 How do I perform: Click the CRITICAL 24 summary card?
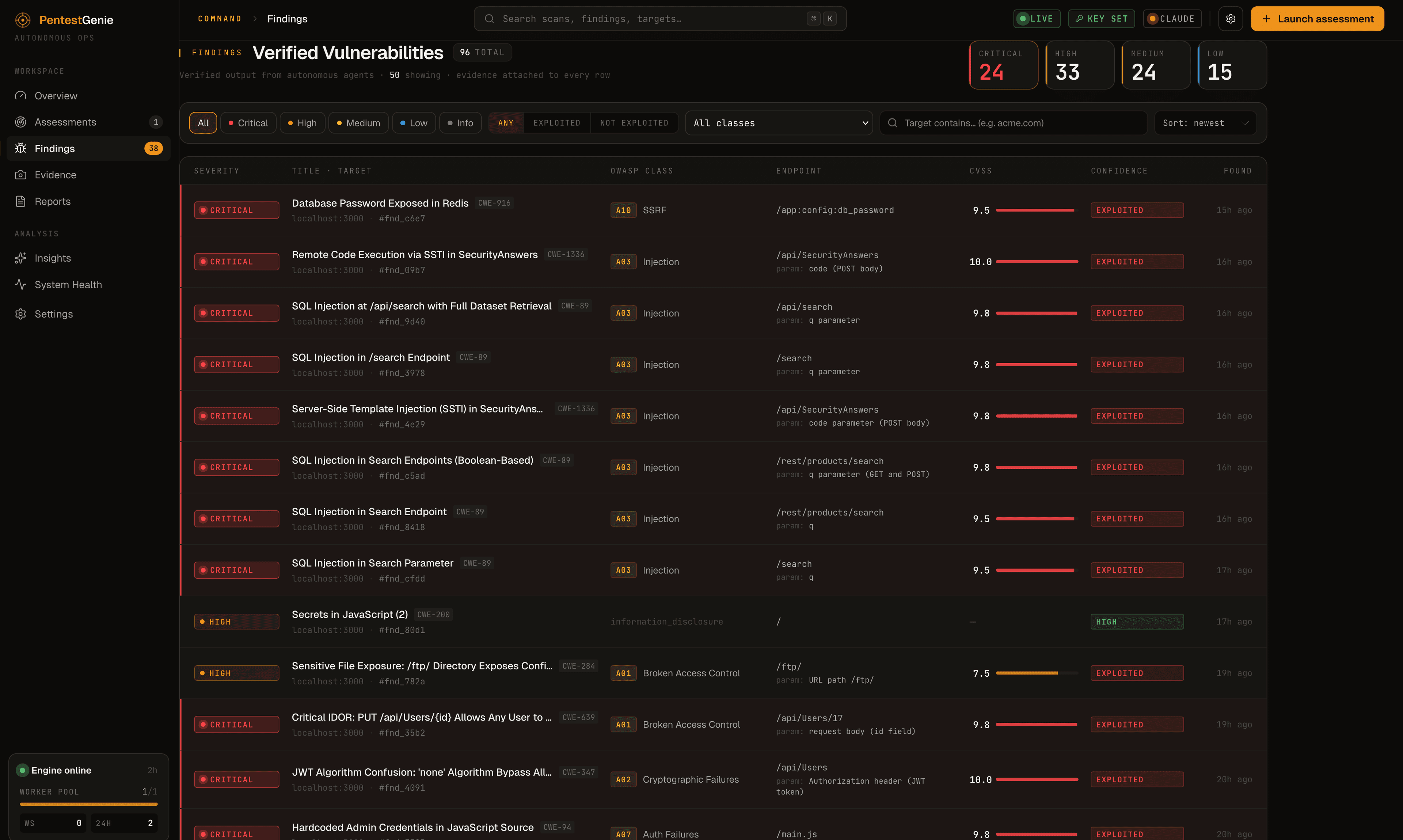(x=1003, y=65)
